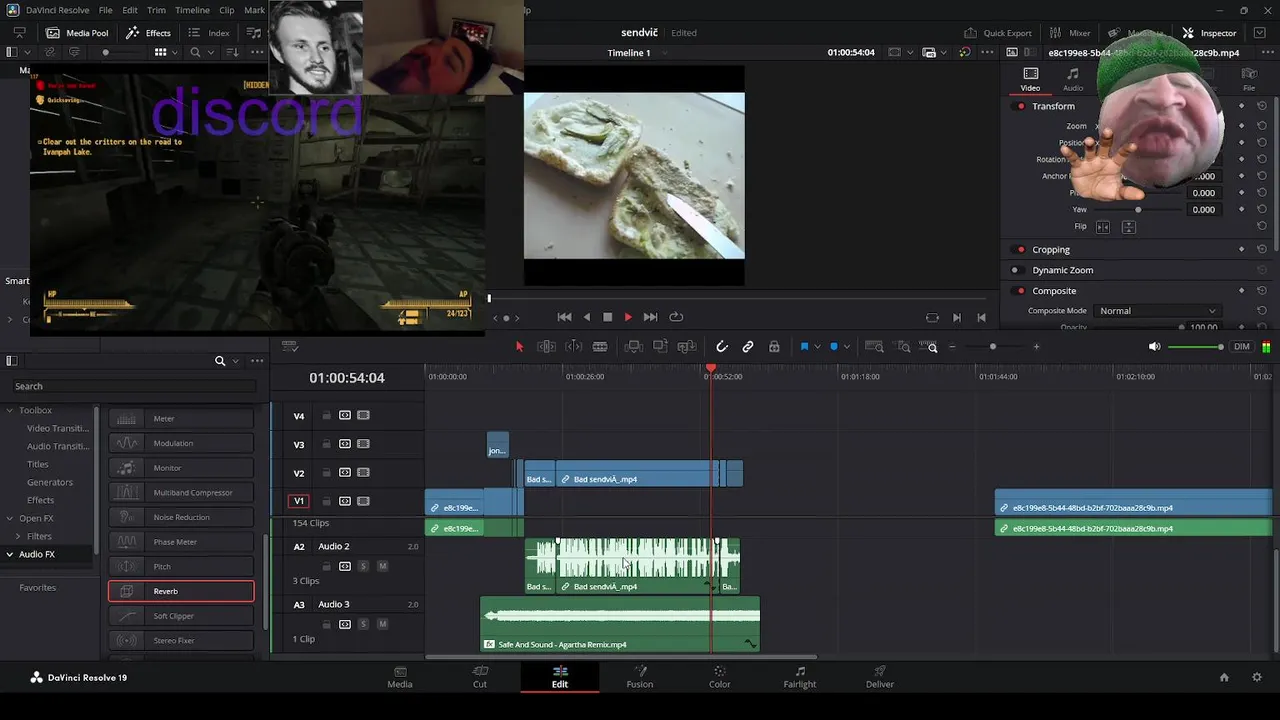This screenshot has height=720, width=1280.
Task: Click the Replace Clip toolbar icon
Action: (x=686, y=347)
